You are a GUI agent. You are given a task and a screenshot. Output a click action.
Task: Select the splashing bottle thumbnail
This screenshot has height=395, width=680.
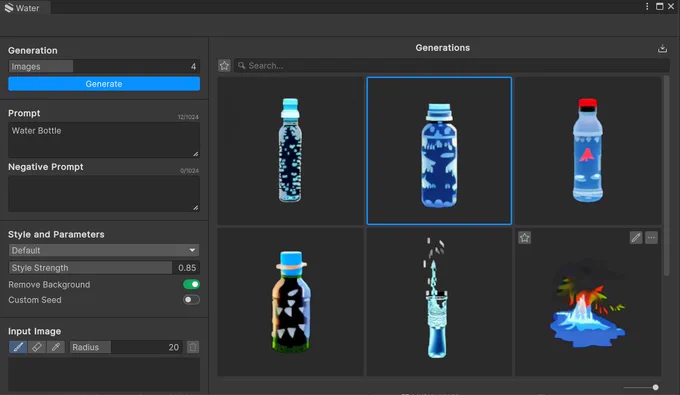[x=439, y=302]
